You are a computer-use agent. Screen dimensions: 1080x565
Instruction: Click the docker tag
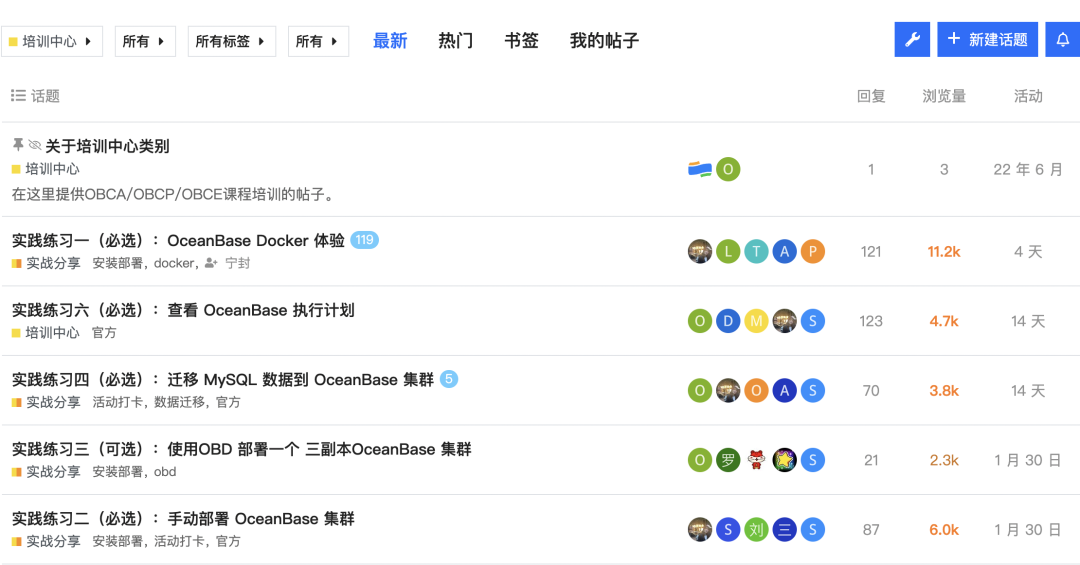[174, 263]
